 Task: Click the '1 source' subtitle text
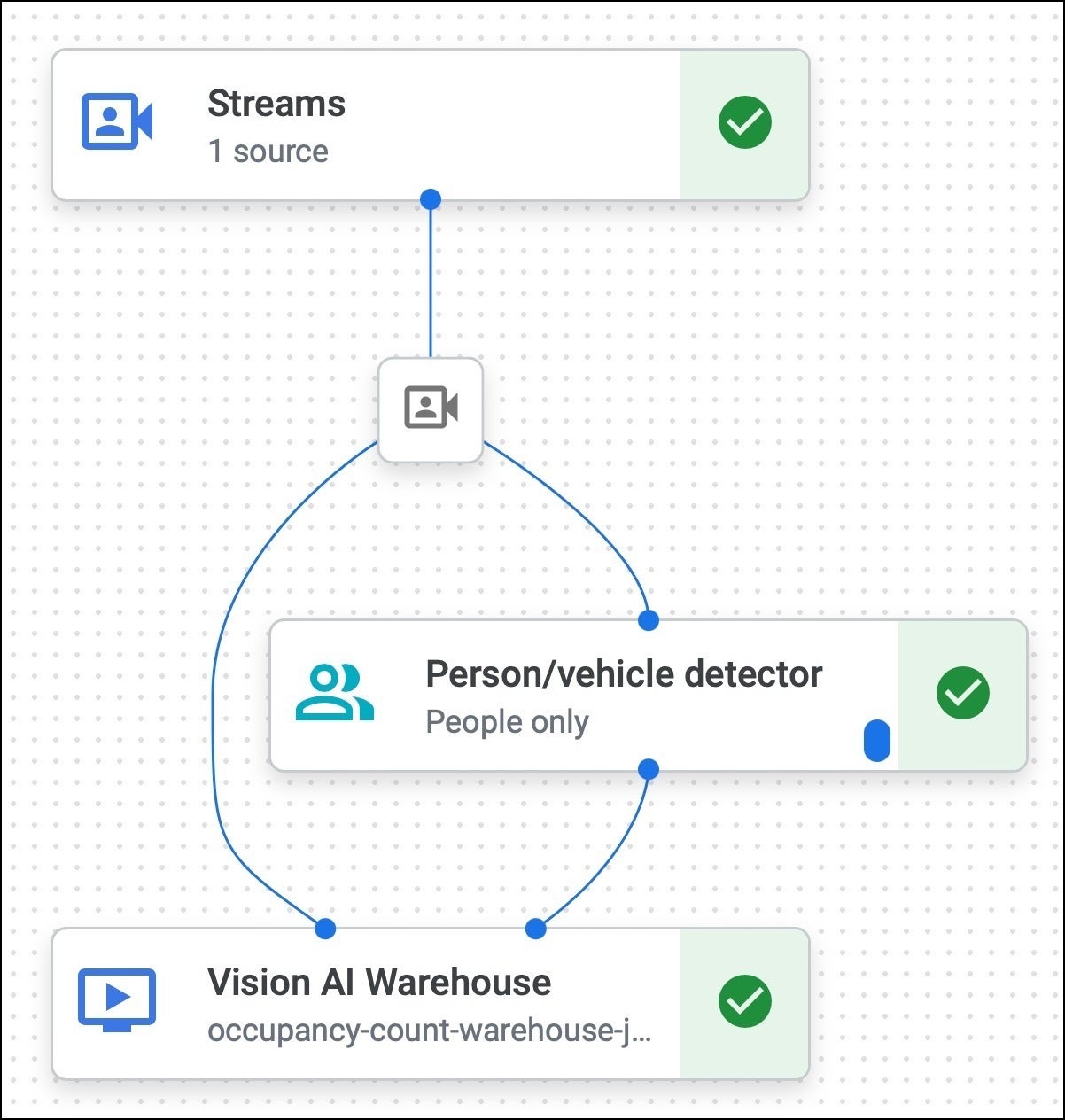[268, 152]
